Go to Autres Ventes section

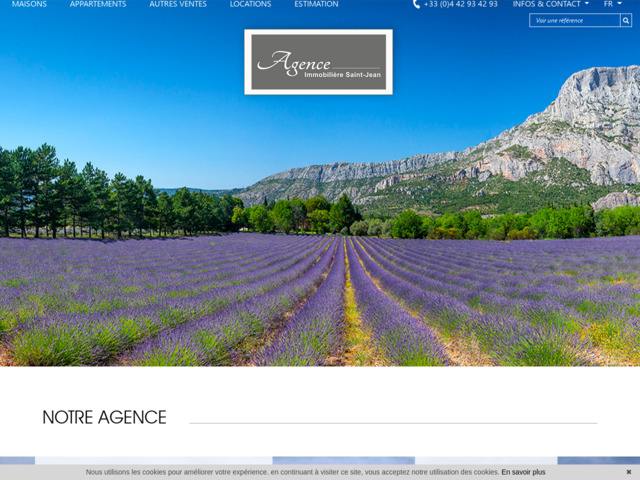(x=178, y=4)
